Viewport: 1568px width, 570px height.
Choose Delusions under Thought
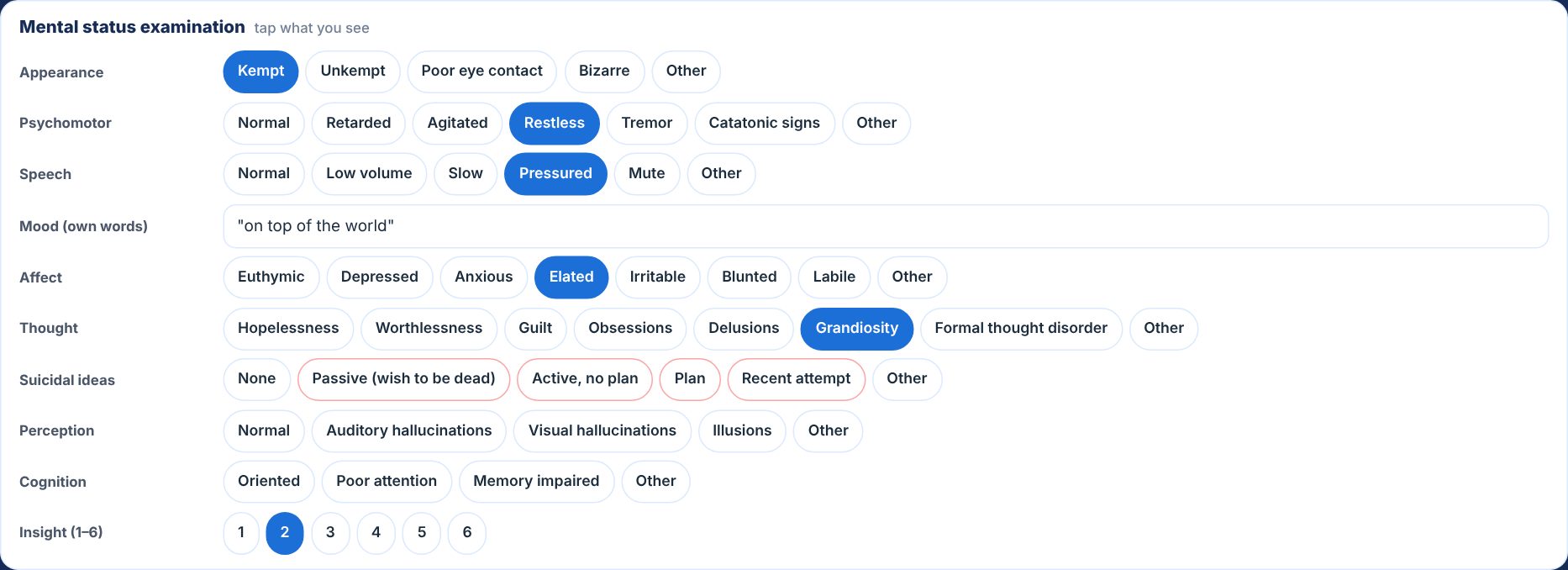(744, 329)
